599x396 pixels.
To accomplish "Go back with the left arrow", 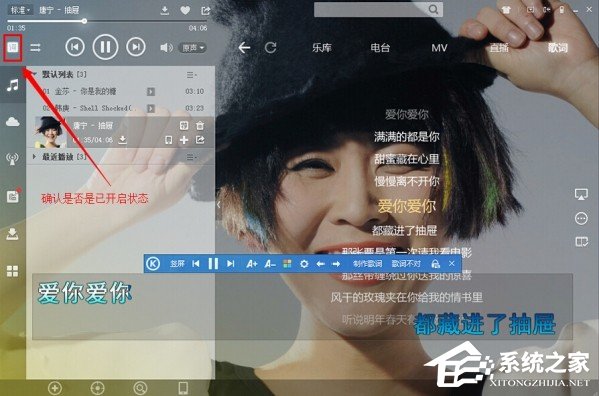I will (244, 48).
